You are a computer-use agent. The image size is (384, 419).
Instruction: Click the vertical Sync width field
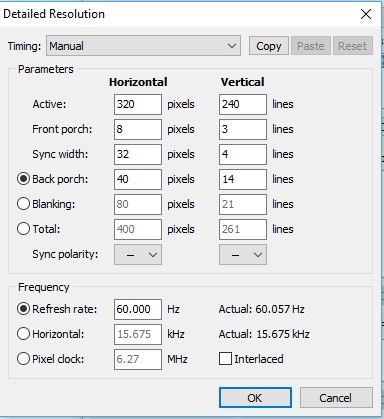(243, 154)
